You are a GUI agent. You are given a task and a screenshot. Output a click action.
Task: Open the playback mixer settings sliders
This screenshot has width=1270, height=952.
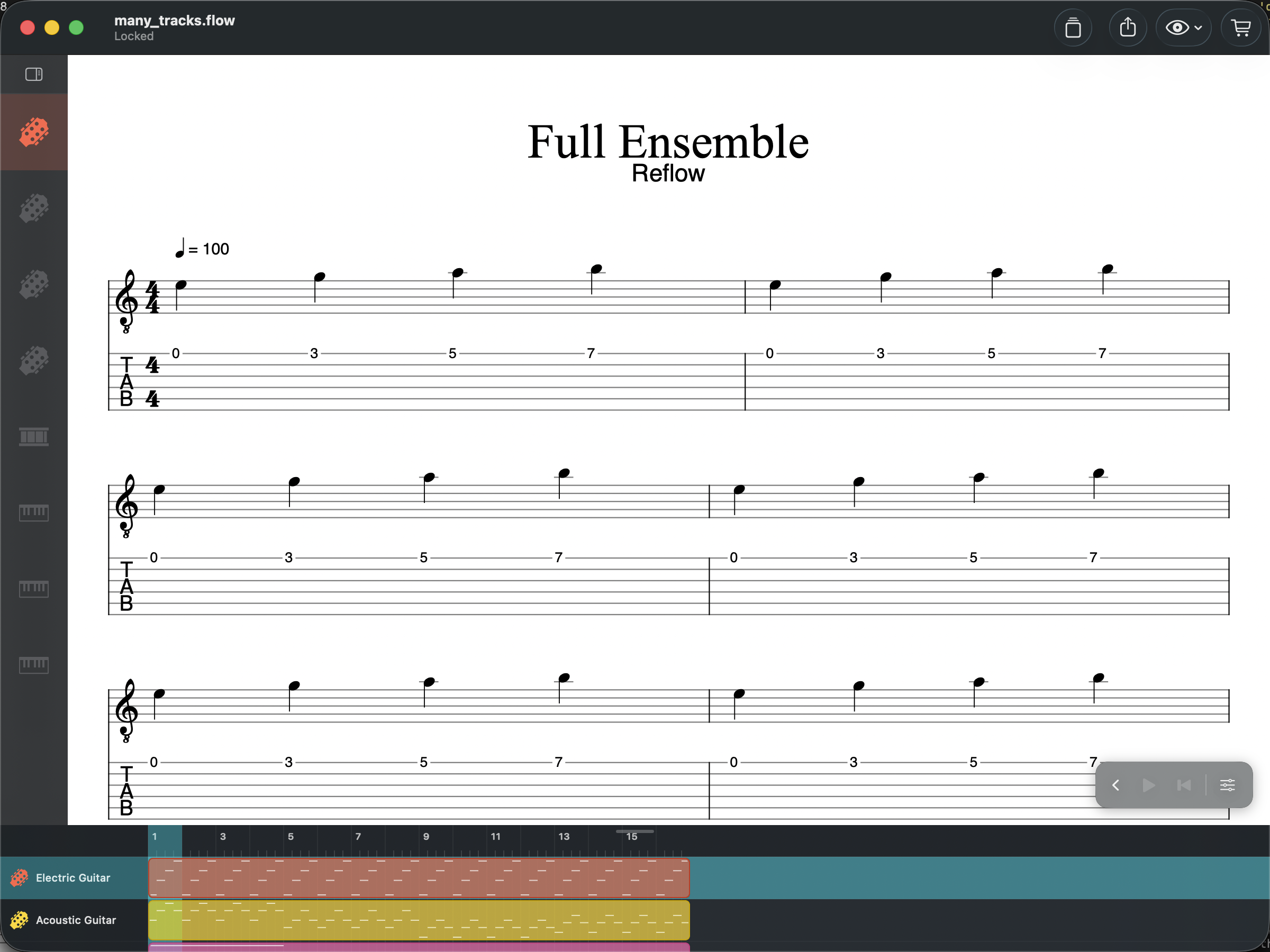(x=1227, y=785)
